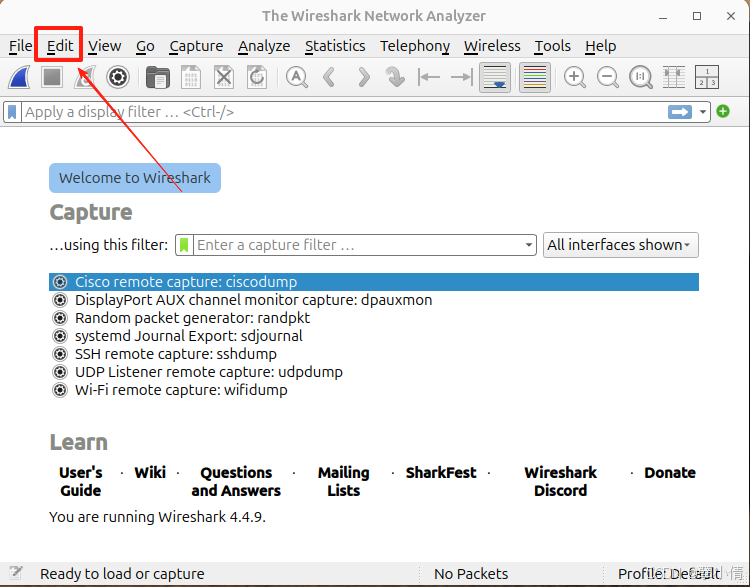Image resolution: width=750 pixels, height=587 pixels.
Task: Add a display filter button with the green plus
Action: [723, 111]
